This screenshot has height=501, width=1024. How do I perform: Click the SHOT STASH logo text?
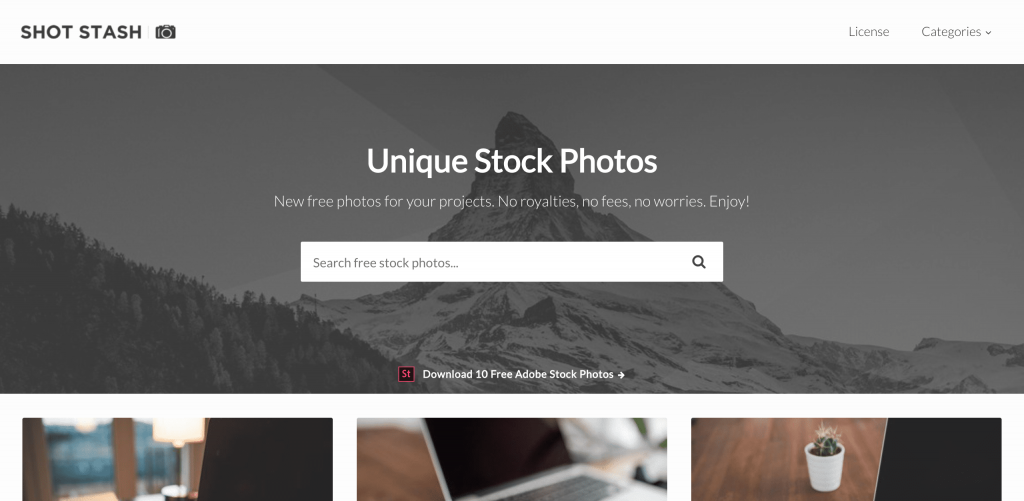[81, 32]
